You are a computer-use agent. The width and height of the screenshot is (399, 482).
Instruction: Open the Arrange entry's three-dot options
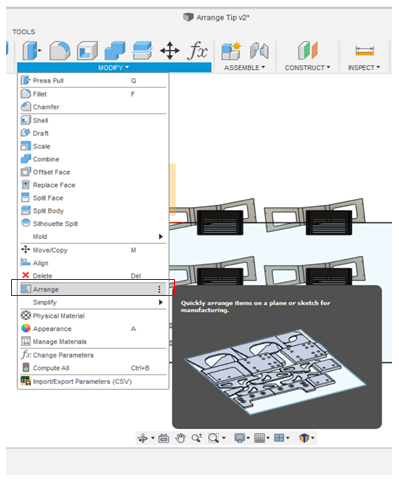[x=159, y=289]
